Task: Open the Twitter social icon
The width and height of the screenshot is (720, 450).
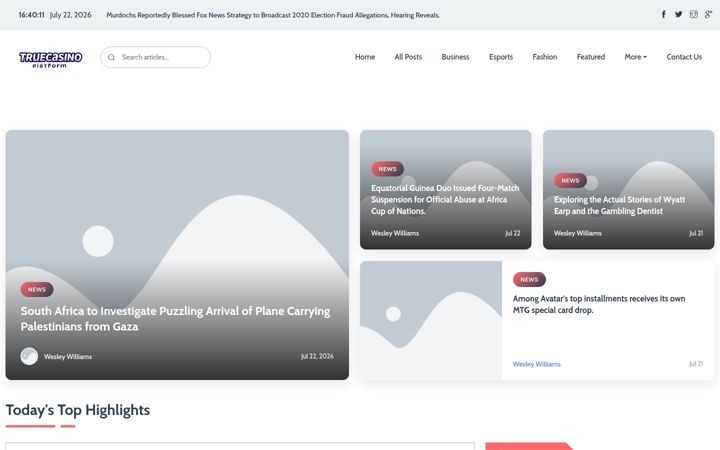Action: [678, 15]
